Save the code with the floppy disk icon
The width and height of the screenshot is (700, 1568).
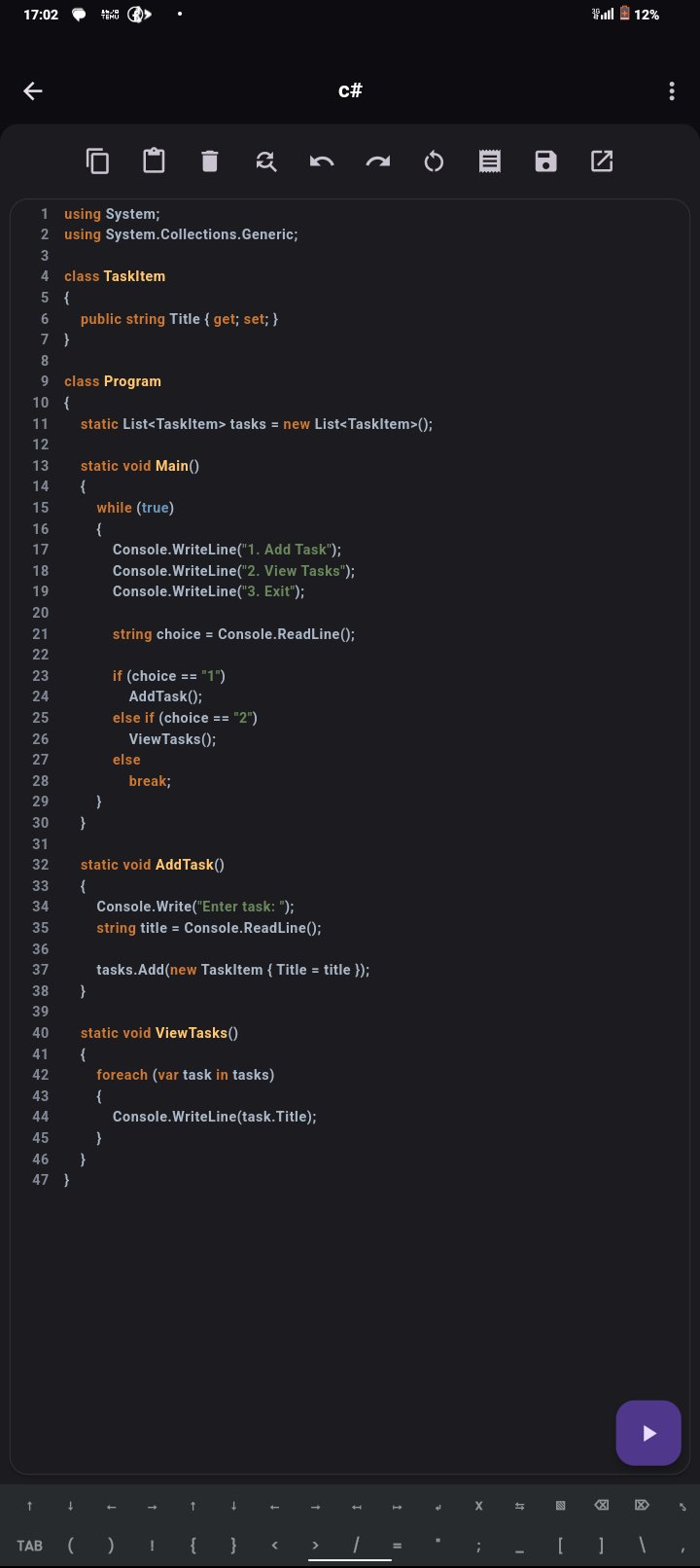coord(545,161)
